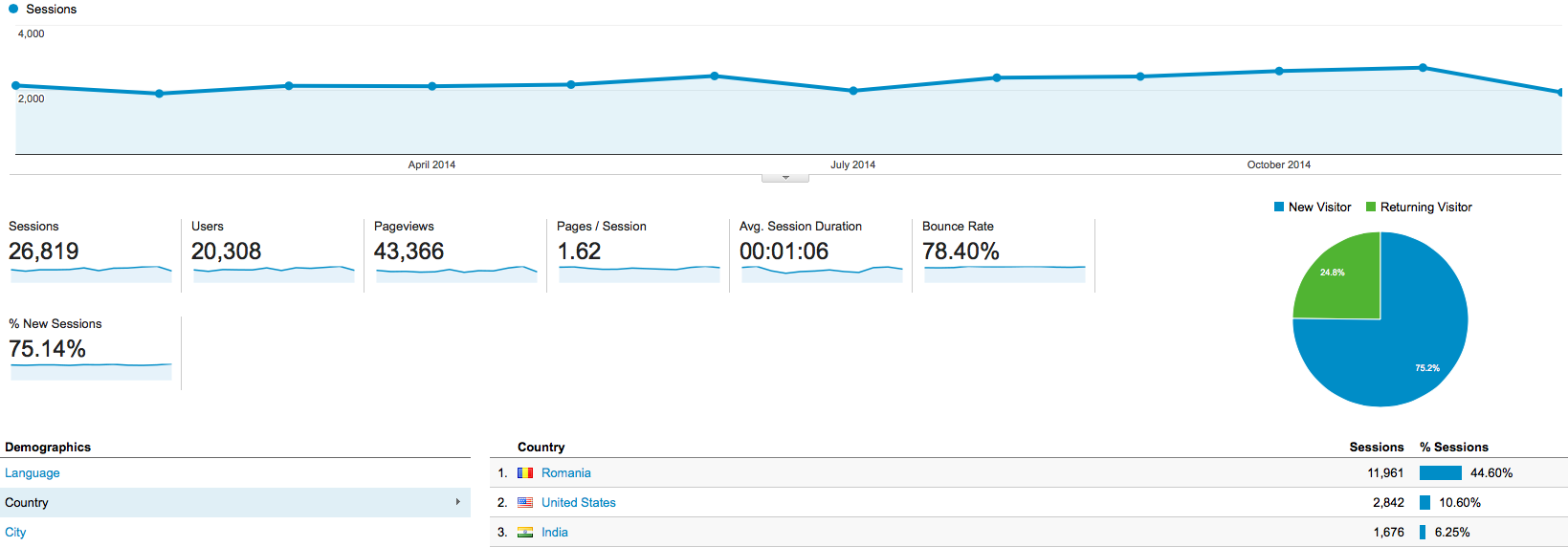Viewport: 1568px width, 547px height.
Task: Expand the Country row arrow in Demographics
Action: tap(457, 502)
